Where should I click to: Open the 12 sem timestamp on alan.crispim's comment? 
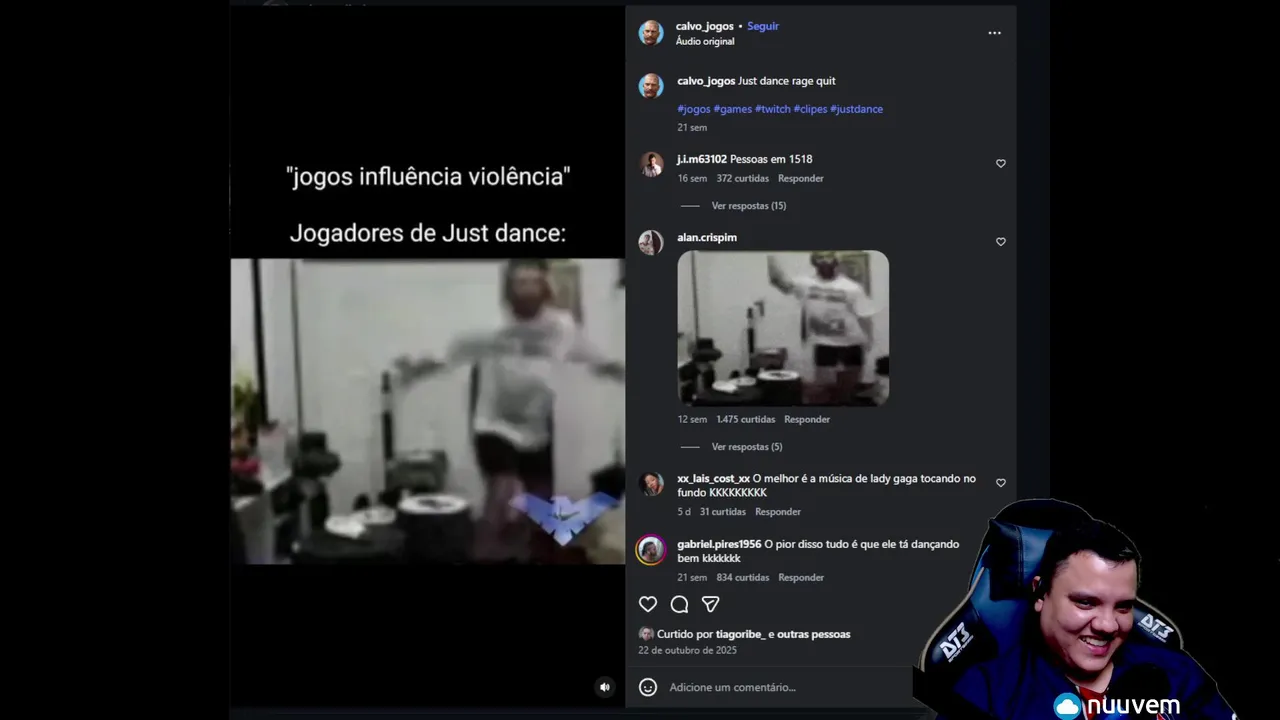(692, 420)
